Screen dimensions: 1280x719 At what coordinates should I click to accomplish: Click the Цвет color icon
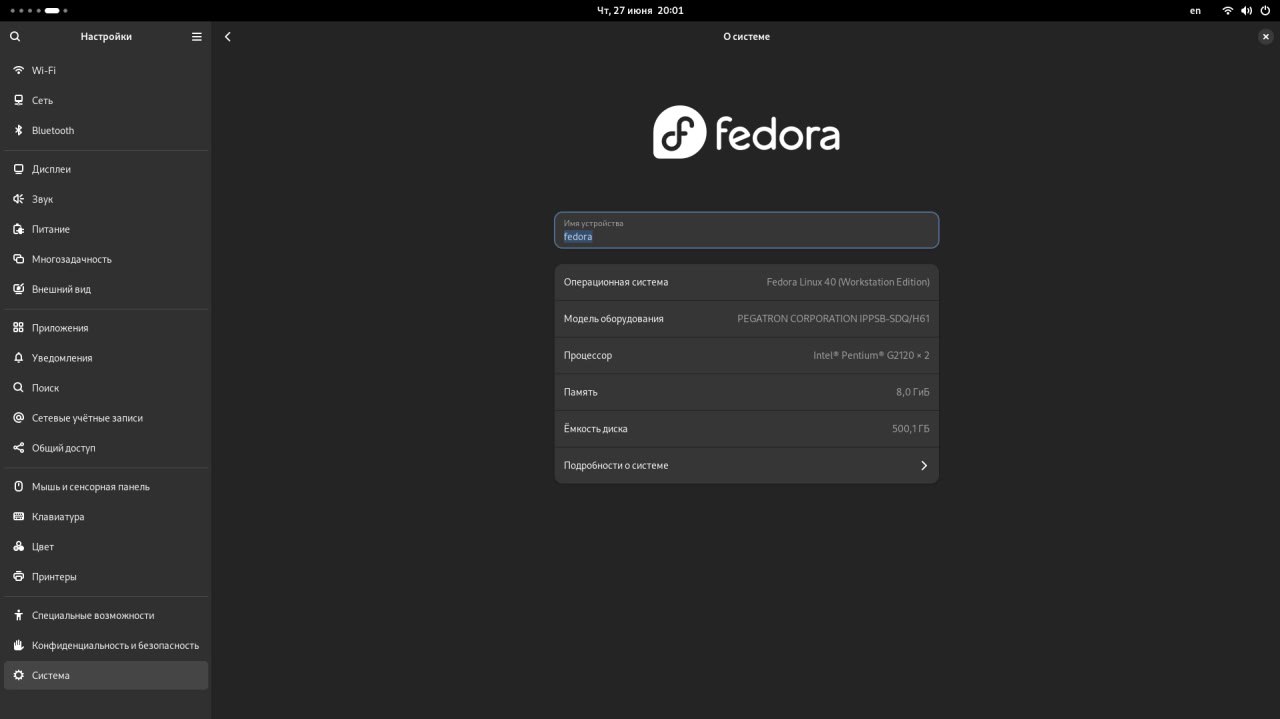pos(18,547)
